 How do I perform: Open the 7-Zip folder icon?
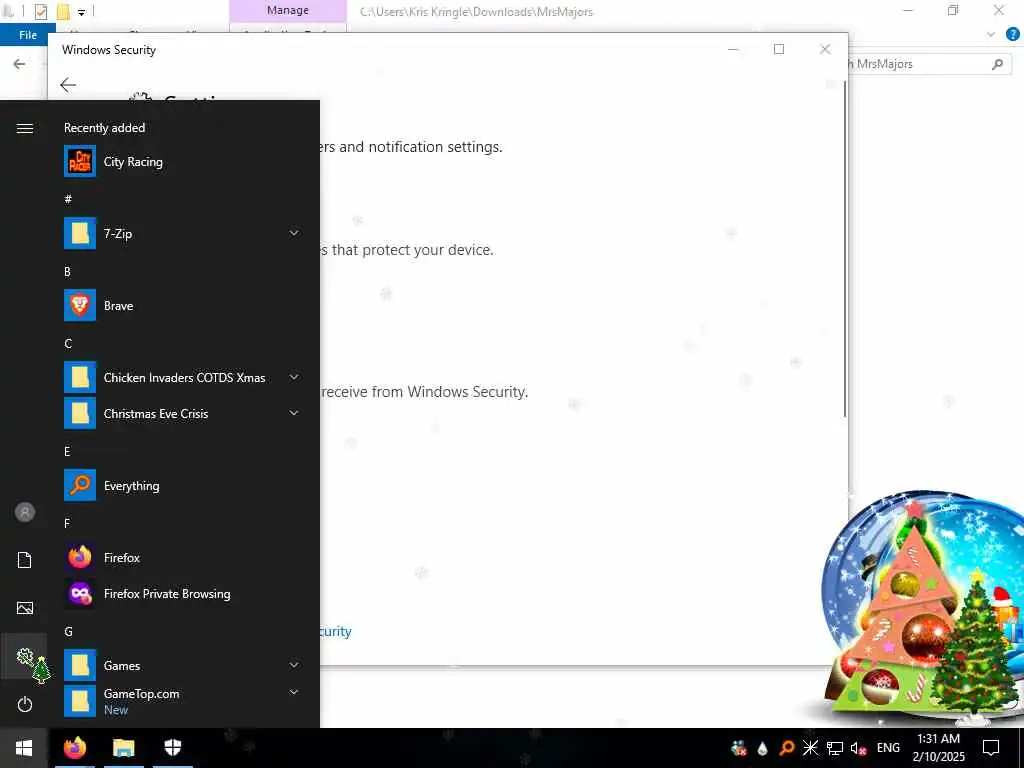coord(80,233)
